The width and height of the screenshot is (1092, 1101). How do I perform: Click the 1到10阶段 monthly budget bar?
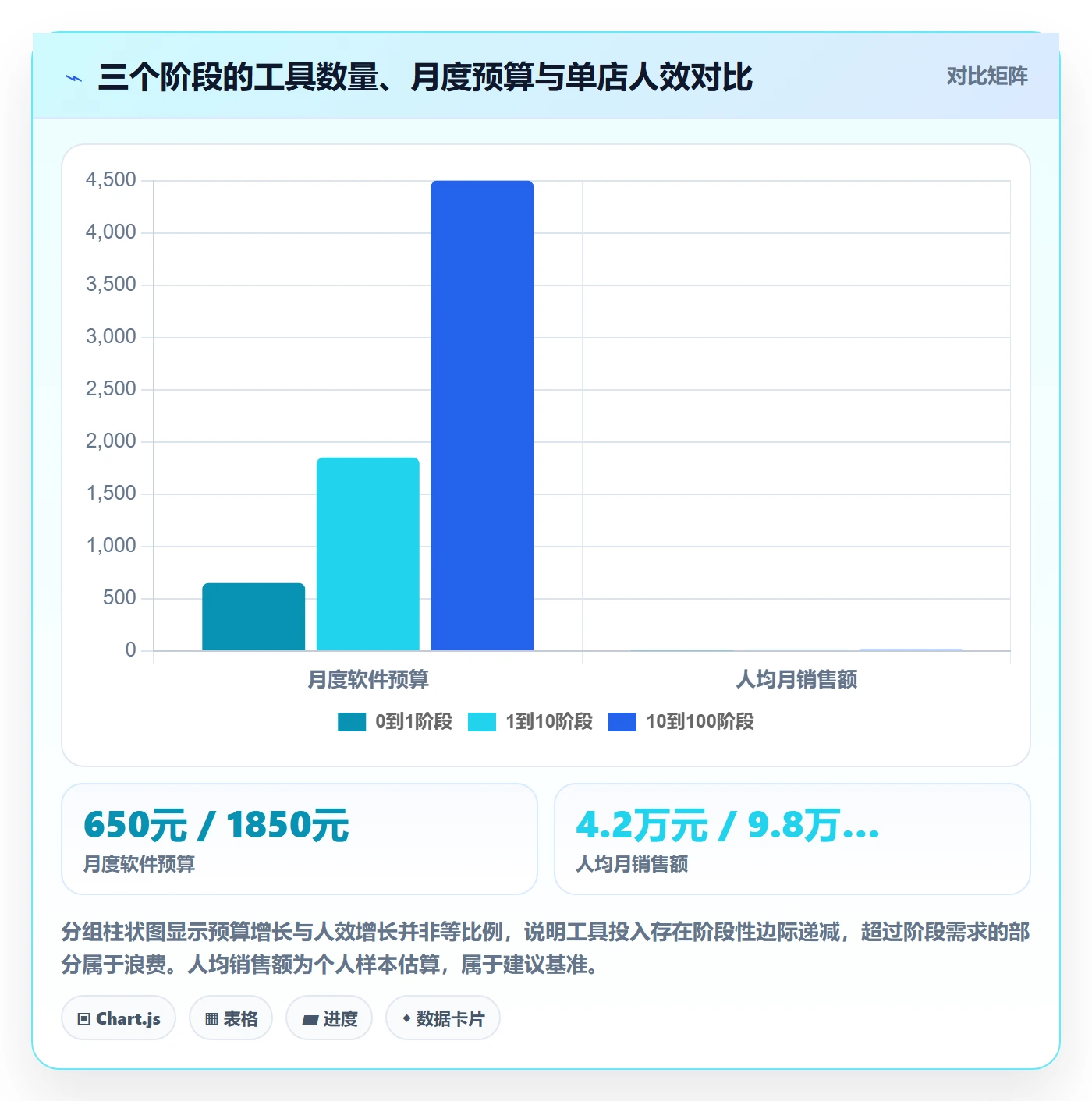click(x=368, y=554)
